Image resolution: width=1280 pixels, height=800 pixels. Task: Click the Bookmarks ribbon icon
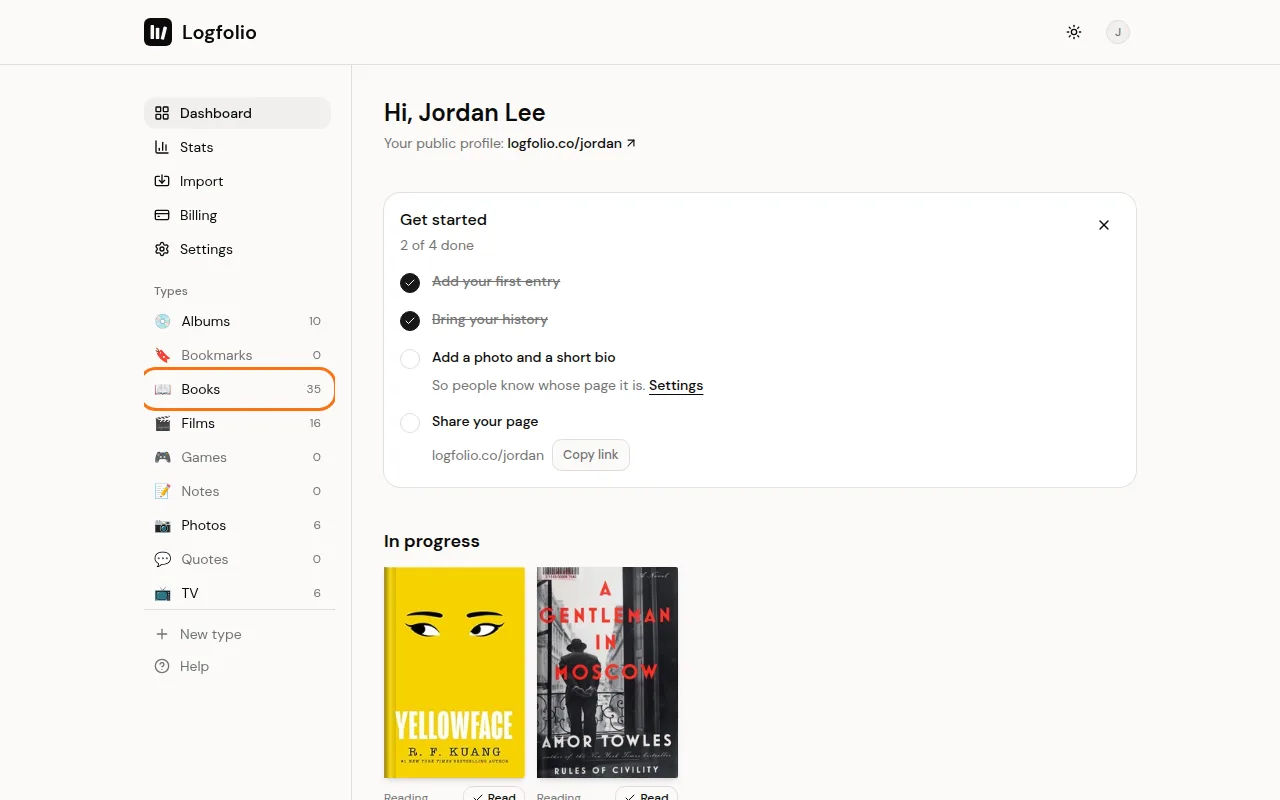coord(162,355)
